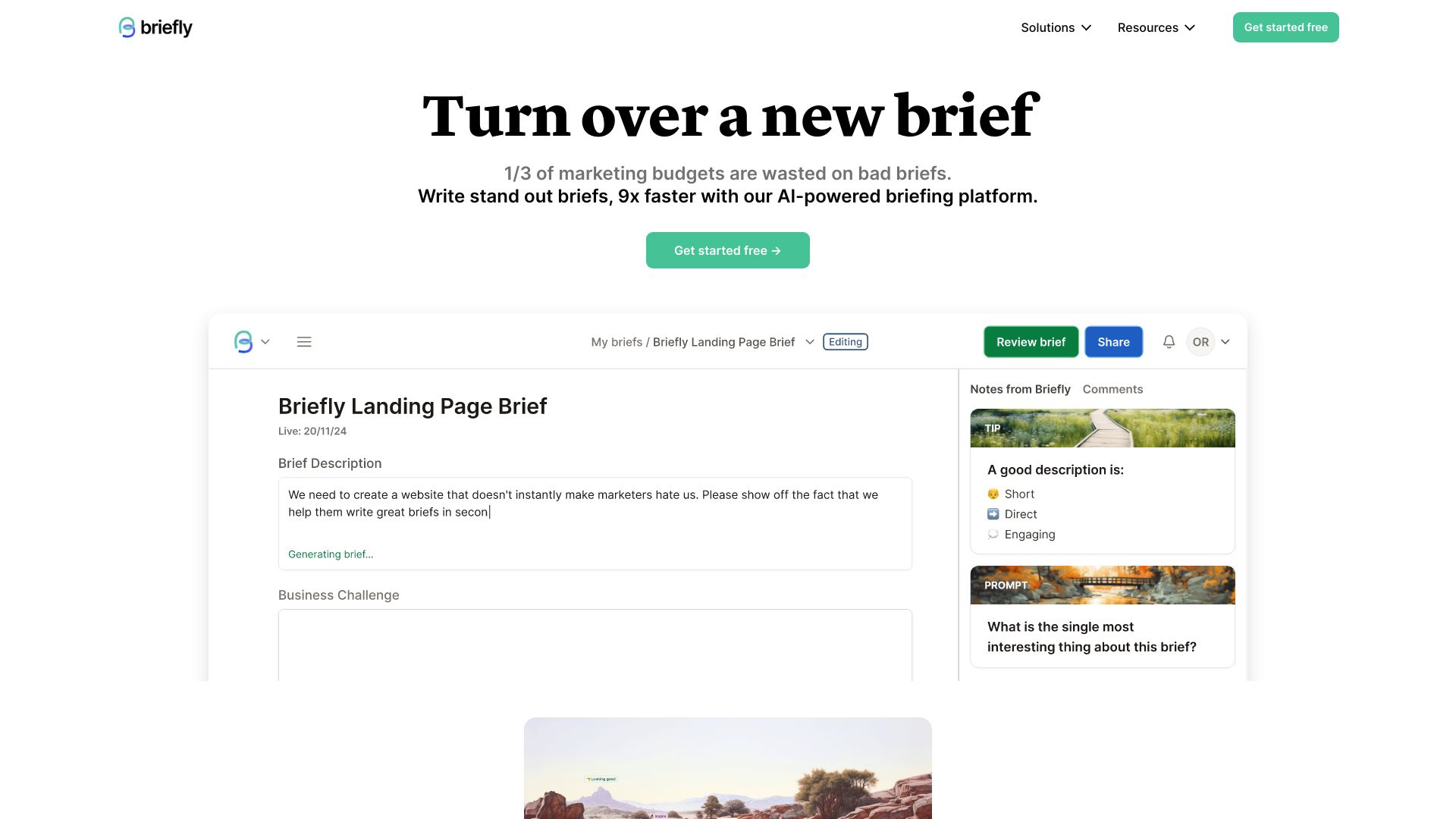Select the Notes from Briefly tab
This screenshot has width=1456, height=819.
coord(1020,390)
